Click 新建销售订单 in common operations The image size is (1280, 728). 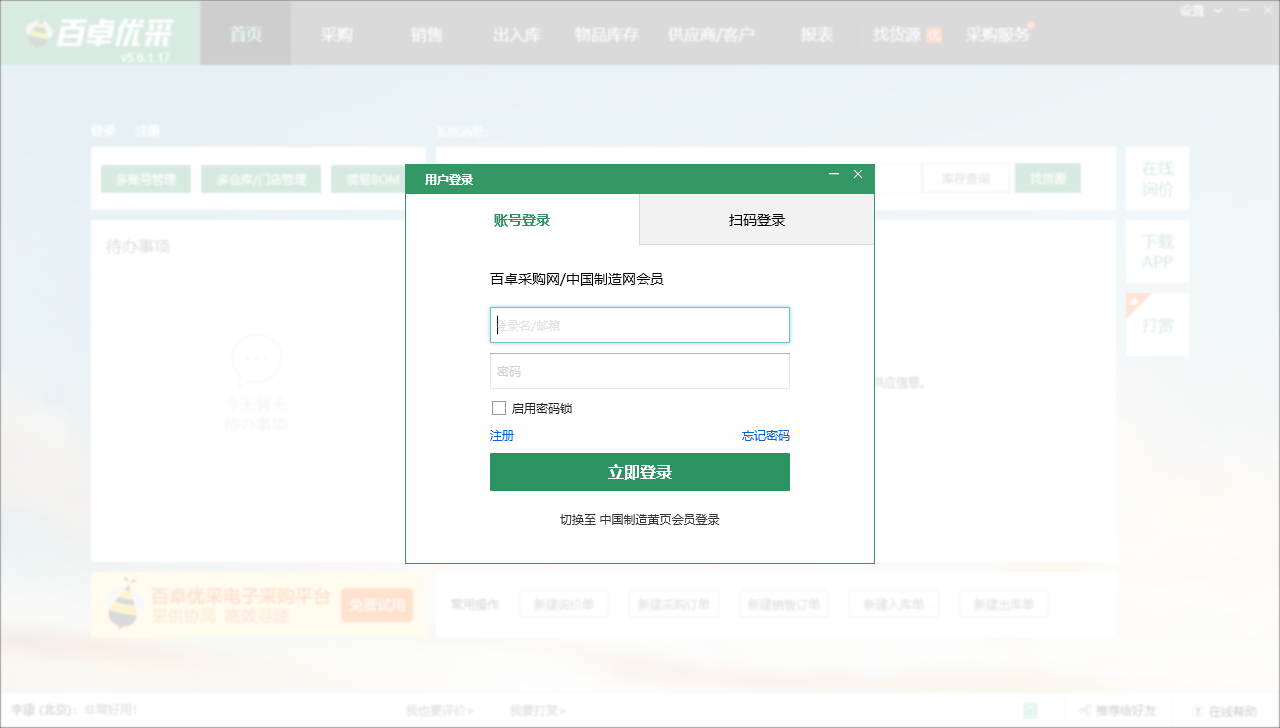pyautogui.click(x=784, y=604)
